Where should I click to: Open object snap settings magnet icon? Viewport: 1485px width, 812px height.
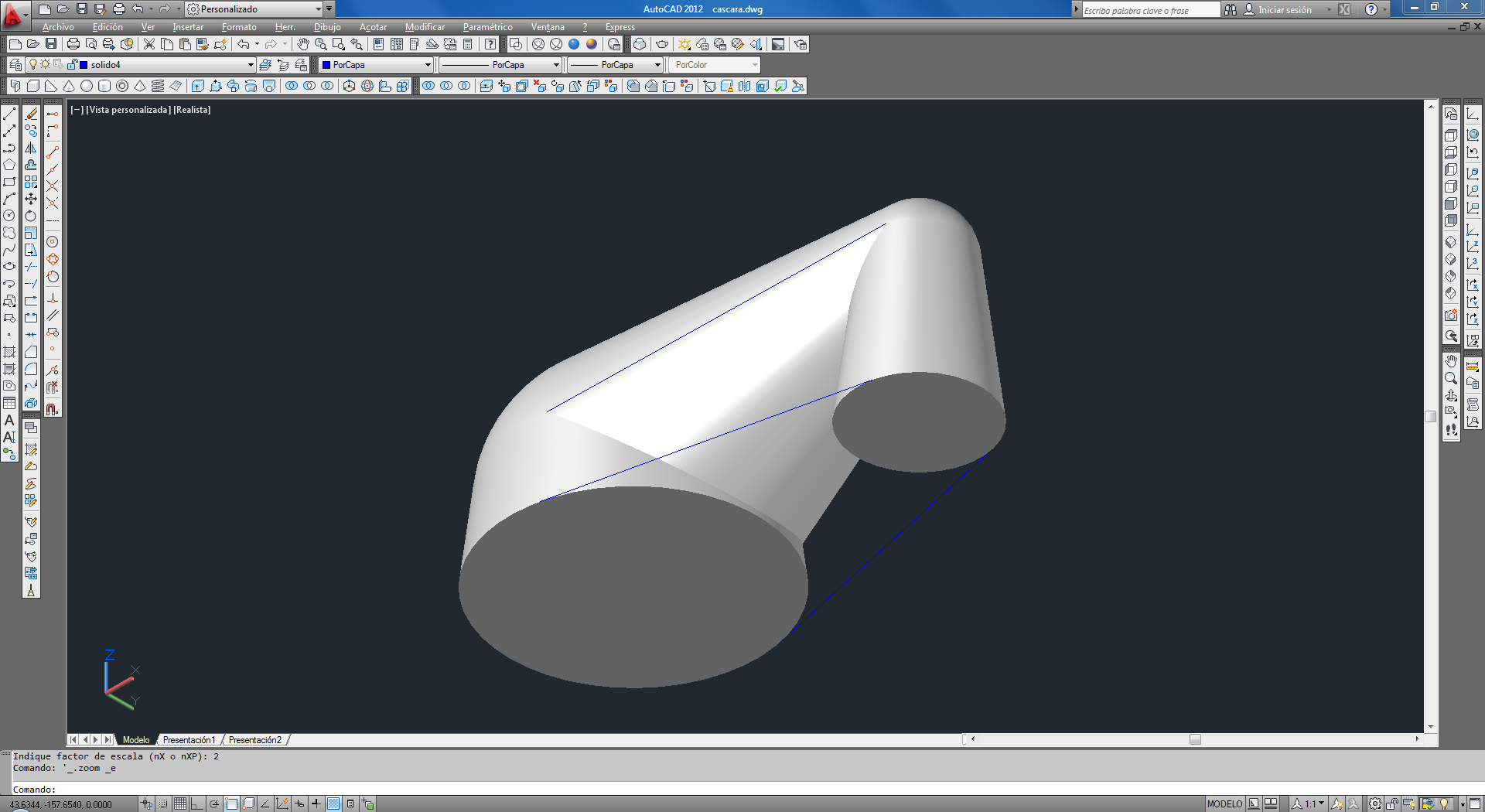[x=53, y=409]
